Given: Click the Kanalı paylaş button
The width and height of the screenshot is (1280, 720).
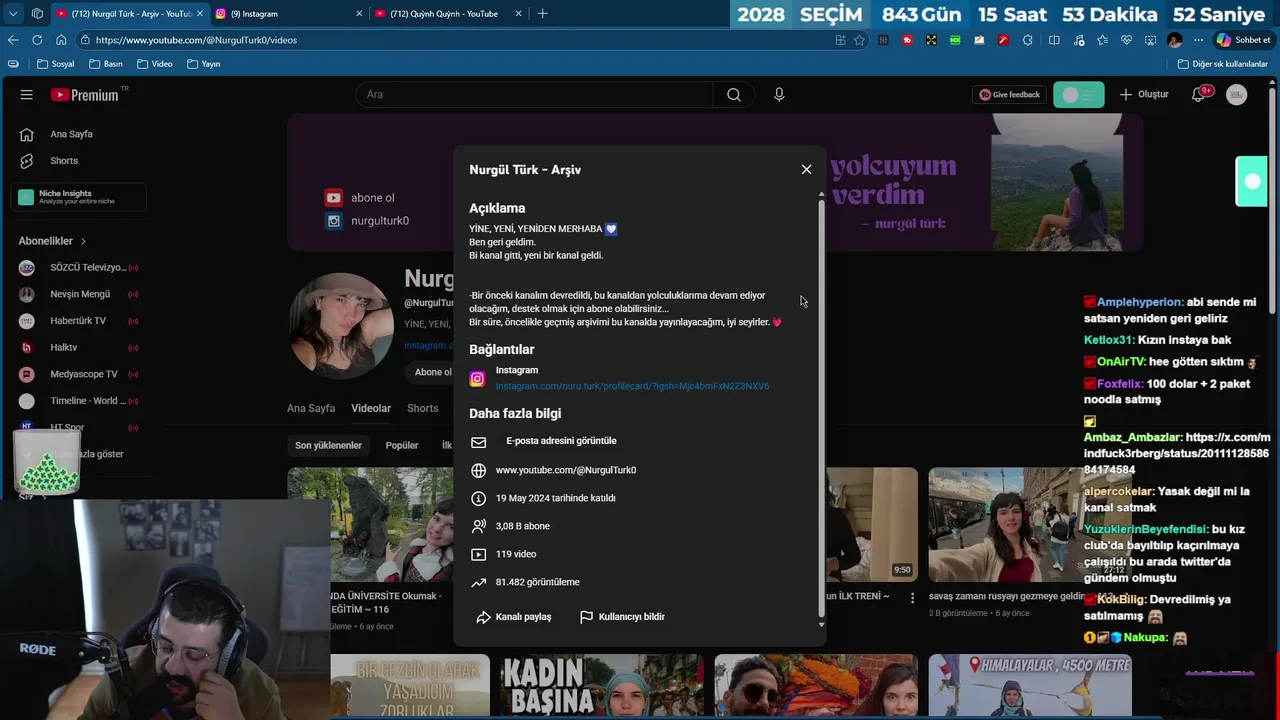Looking at the screenshot, I should click(513, 617).
